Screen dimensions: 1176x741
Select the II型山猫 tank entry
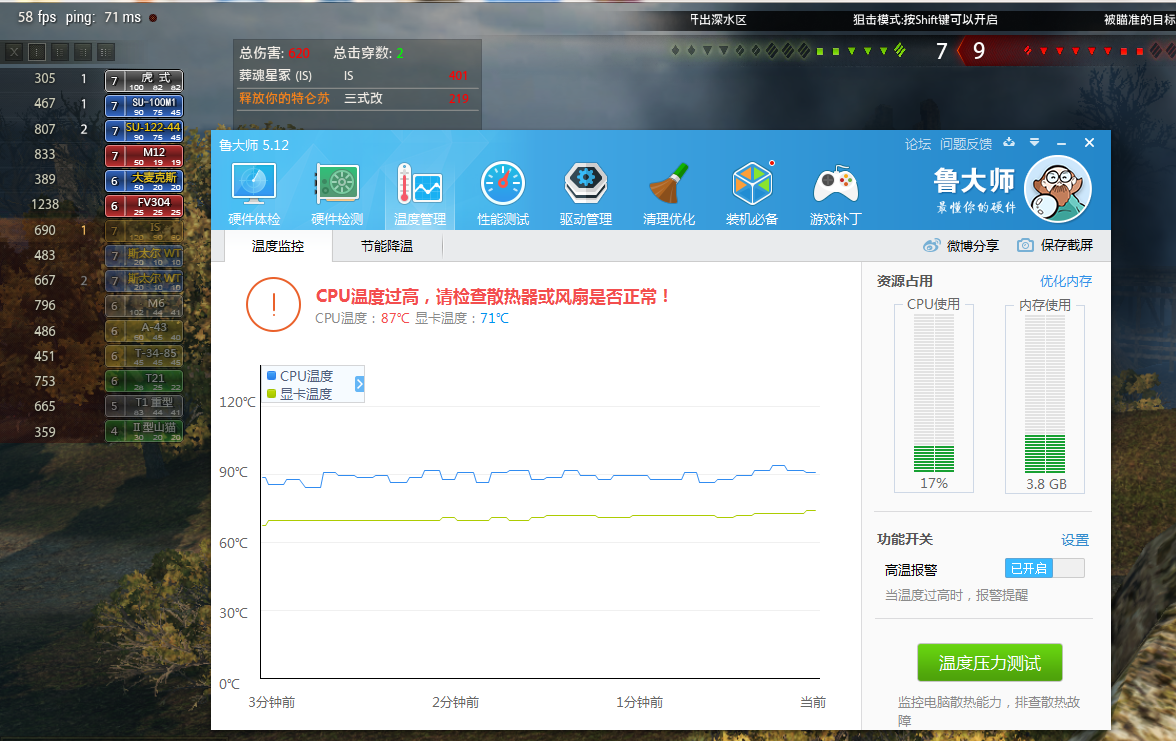[144, 431]
